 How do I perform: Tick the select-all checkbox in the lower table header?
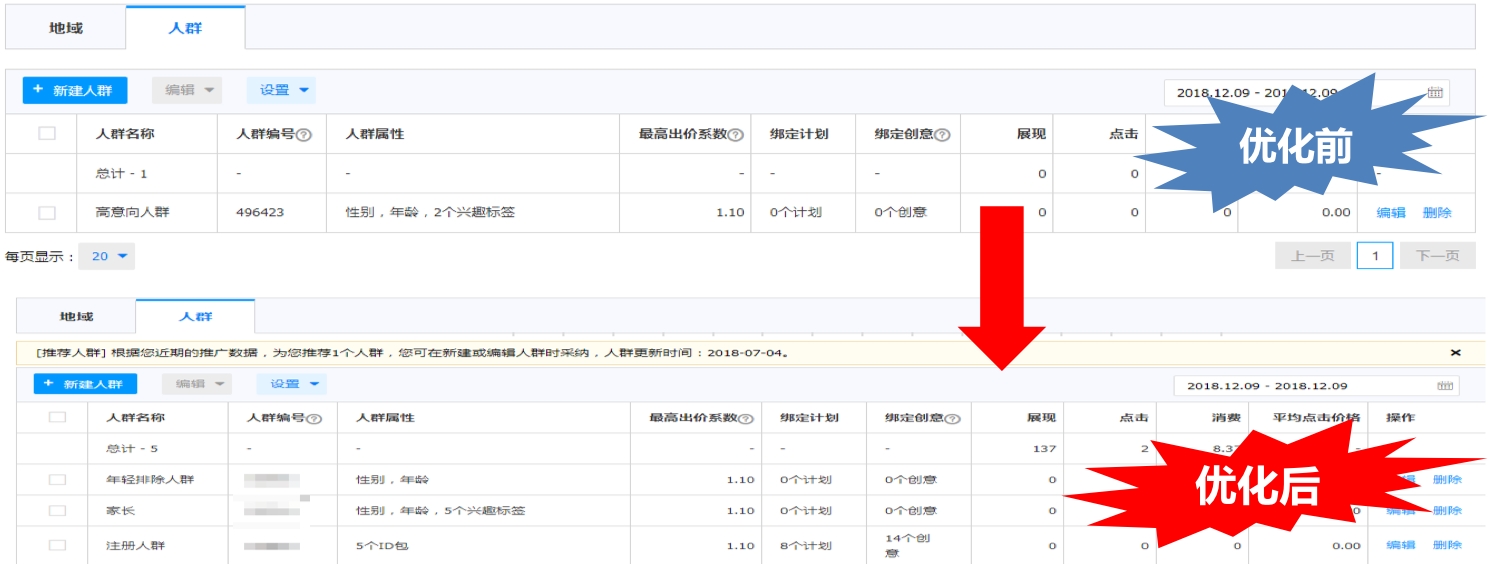tap(57, 417)
